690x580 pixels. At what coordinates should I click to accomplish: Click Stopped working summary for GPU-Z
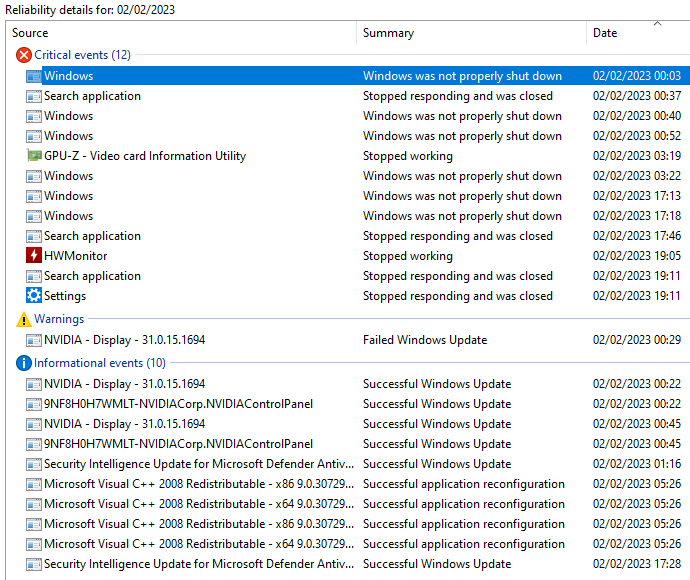point(407,156)
